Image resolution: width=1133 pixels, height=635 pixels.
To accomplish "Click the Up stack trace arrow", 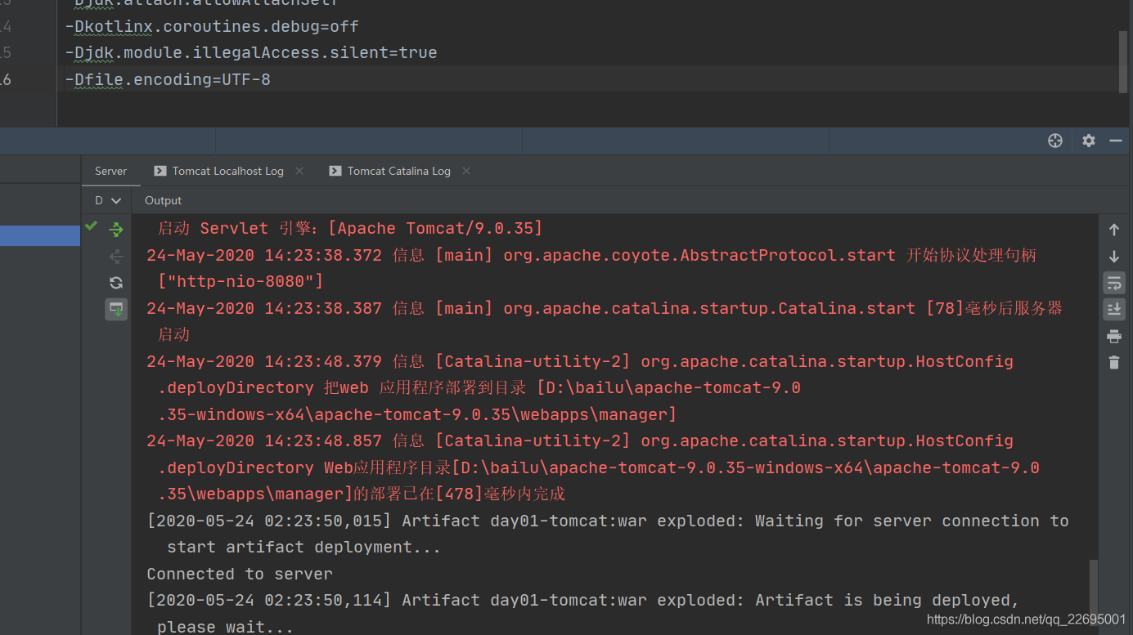I will point(1113,230).
